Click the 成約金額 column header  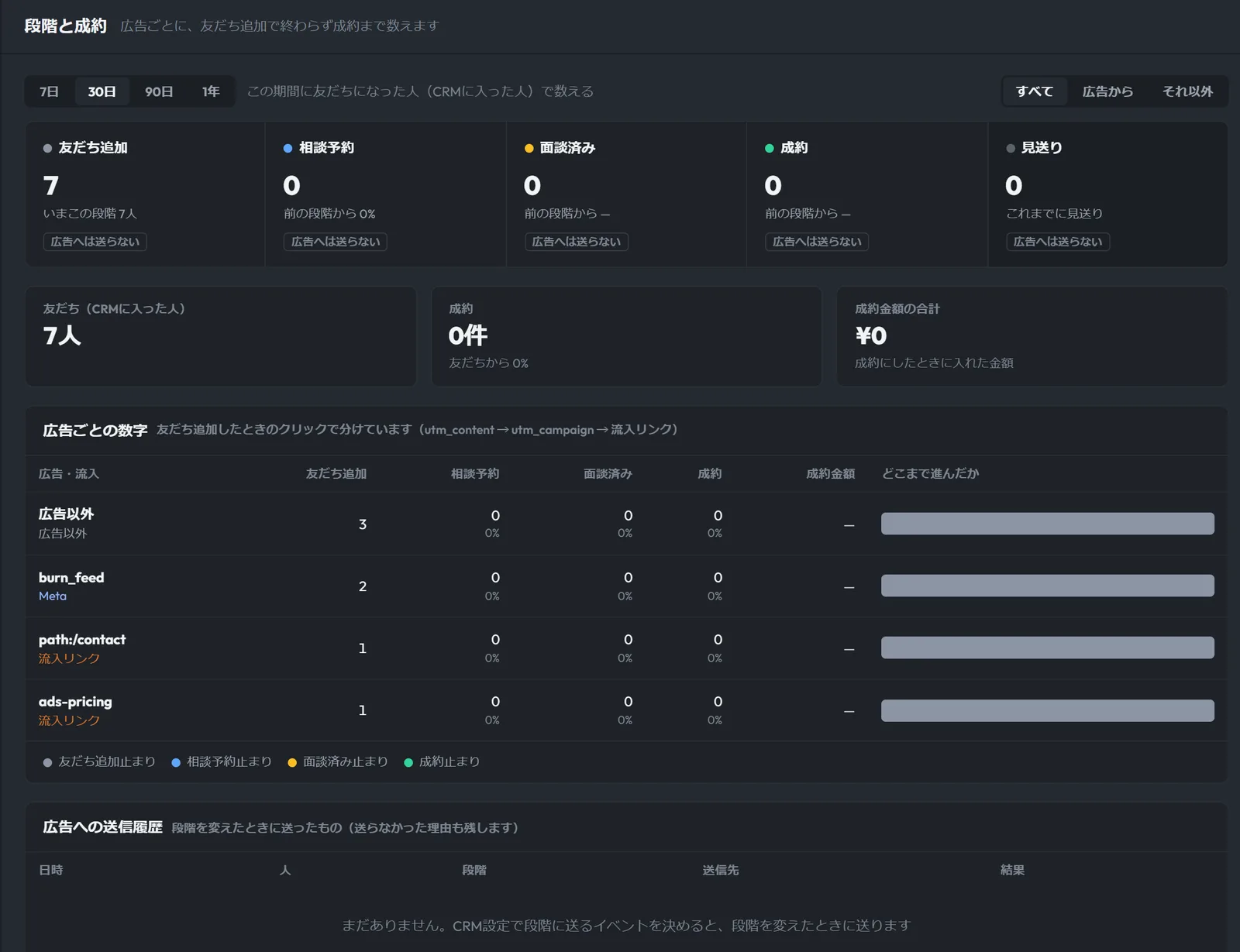tap(830, 473)
